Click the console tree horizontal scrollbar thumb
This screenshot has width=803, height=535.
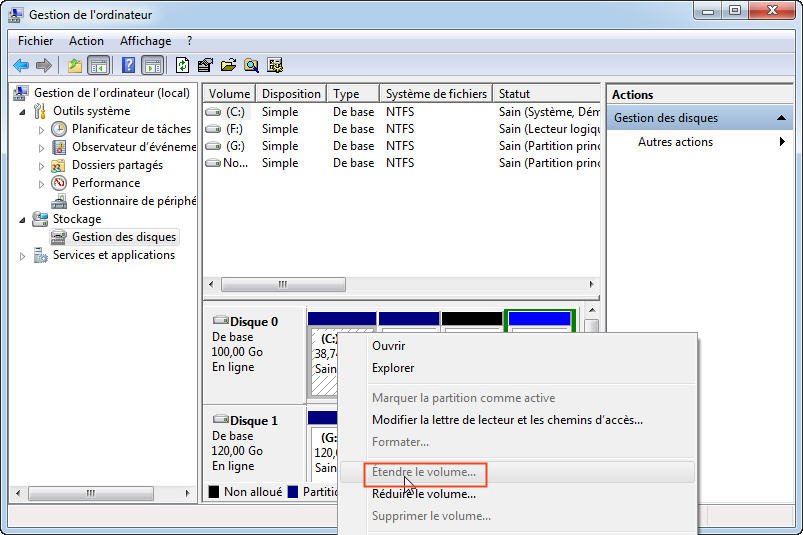pyautogui.click(x=91, y=493)
